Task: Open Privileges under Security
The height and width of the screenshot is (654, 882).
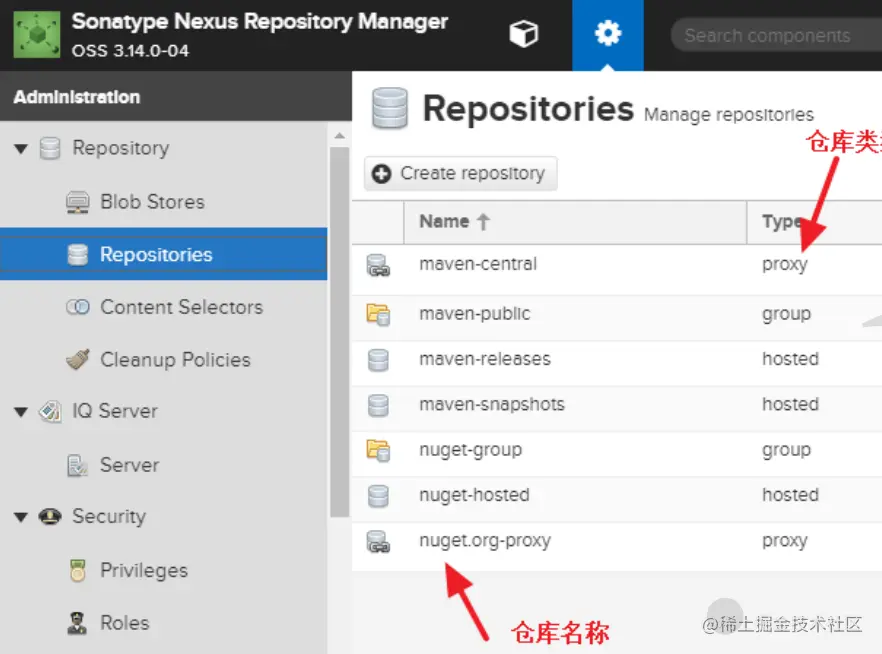Action: tap(163, 570)
